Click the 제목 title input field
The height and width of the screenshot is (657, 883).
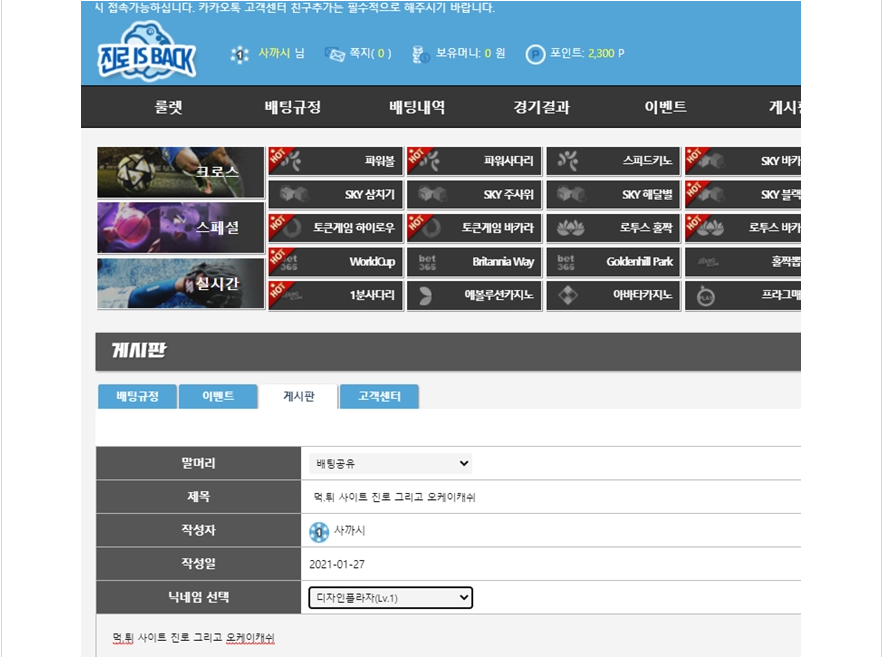coord(551,497)
